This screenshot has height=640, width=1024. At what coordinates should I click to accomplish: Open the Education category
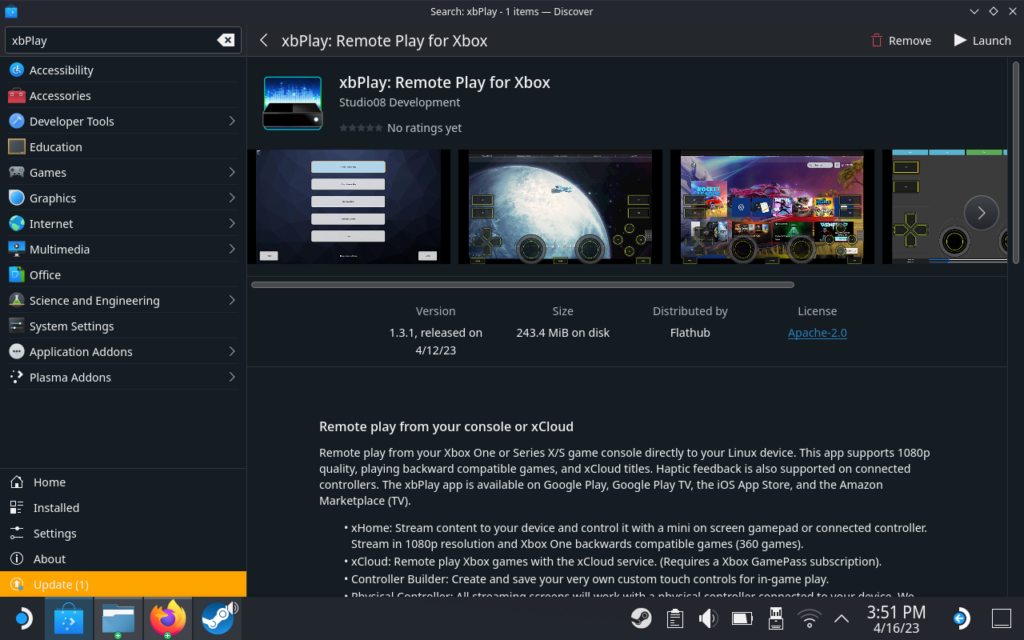click(x=123, y=147)
